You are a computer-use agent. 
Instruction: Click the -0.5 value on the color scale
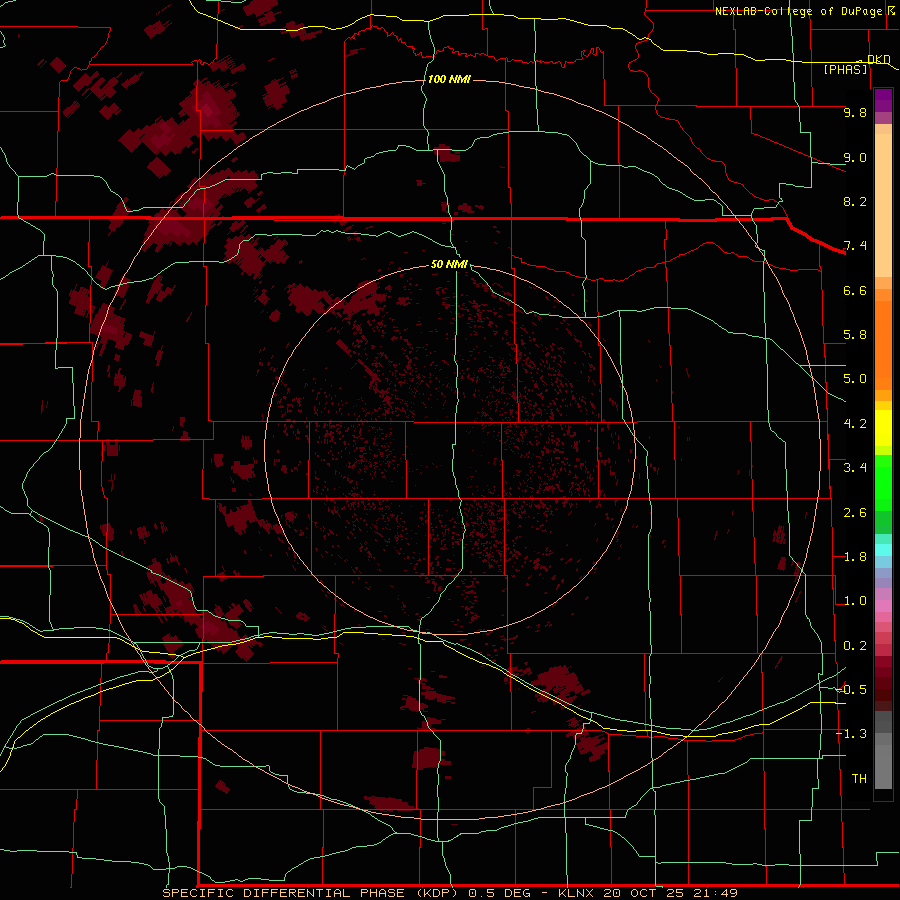pos(851,690)
